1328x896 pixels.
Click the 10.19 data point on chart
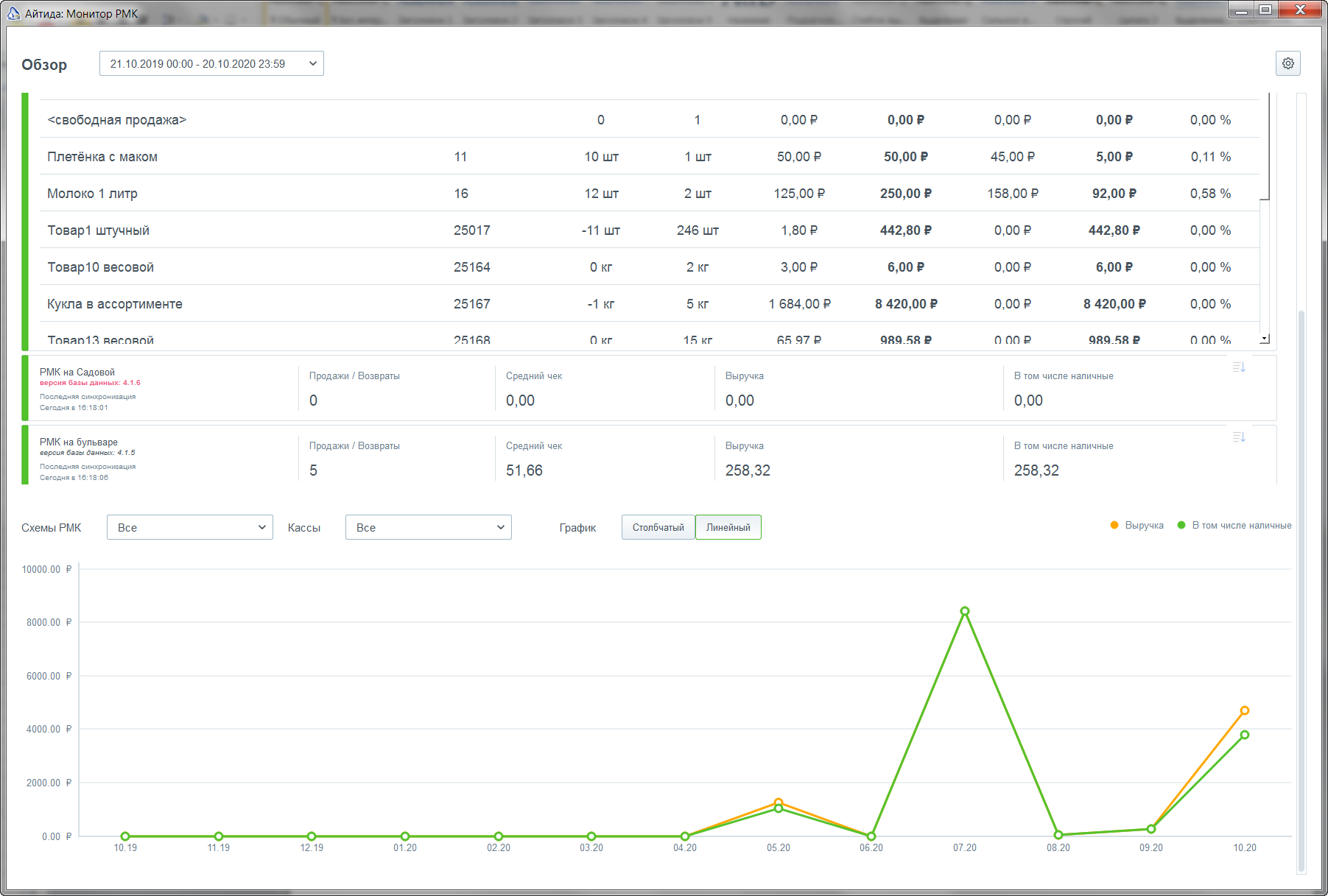pos(125,836)
